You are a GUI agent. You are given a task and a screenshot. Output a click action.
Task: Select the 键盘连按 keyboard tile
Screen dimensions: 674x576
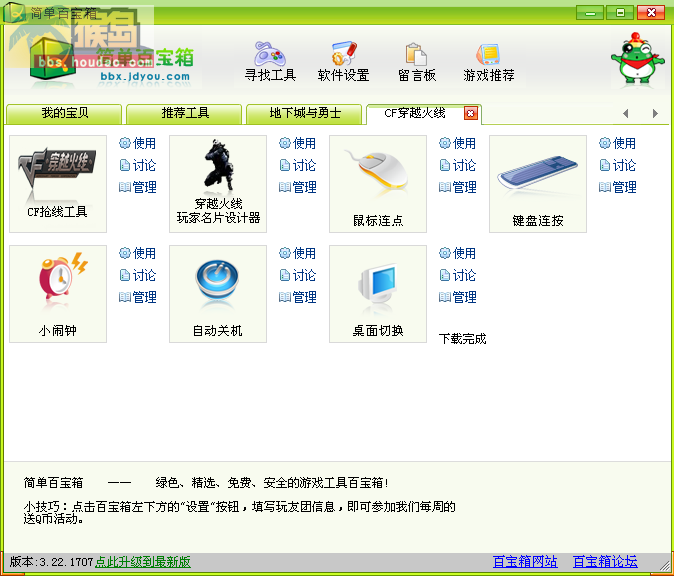click(538, 184)
